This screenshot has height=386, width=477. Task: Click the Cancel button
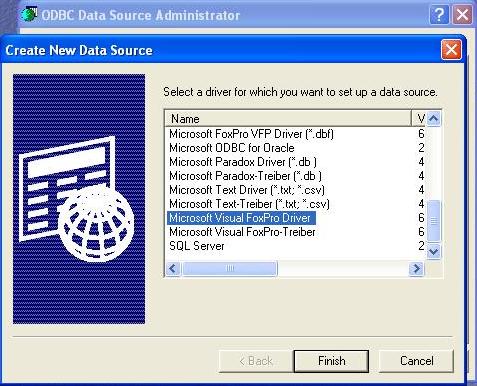point(416,361)
